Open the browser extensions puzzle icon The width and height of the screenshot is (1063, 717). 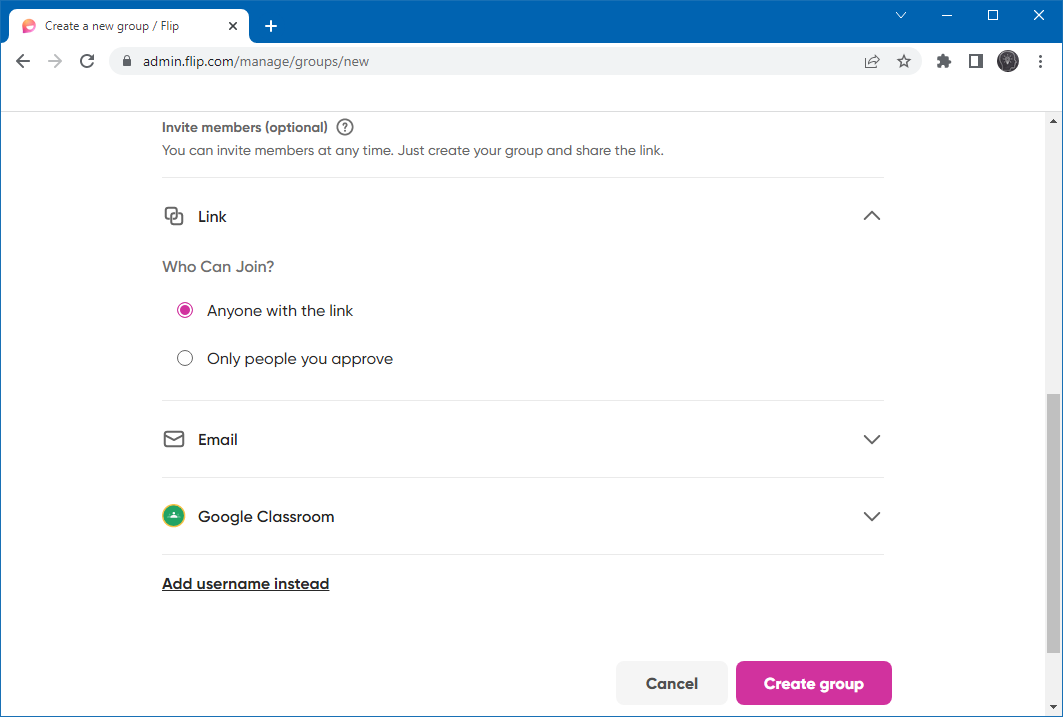click(943, 61)
